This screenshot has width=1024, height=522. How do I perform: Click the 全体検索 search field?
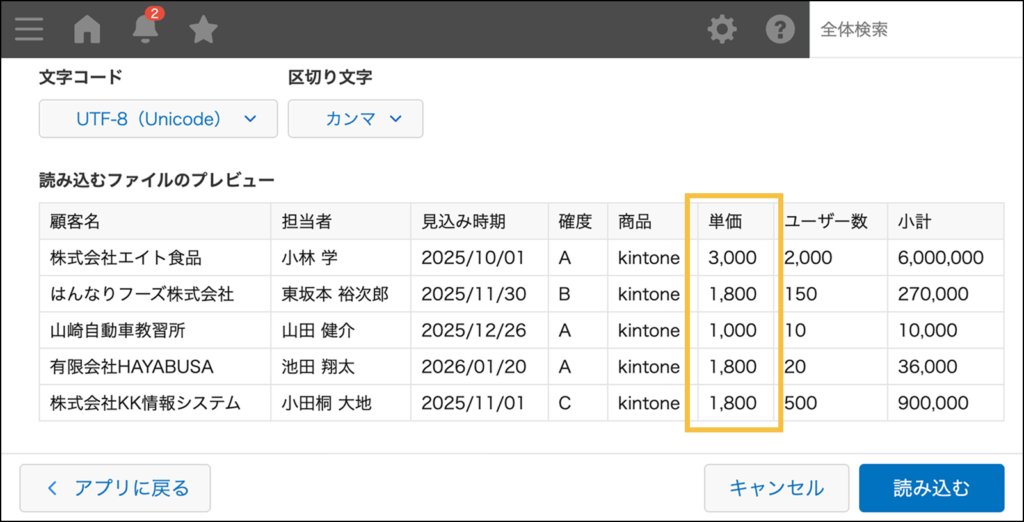tap(915, 30)
